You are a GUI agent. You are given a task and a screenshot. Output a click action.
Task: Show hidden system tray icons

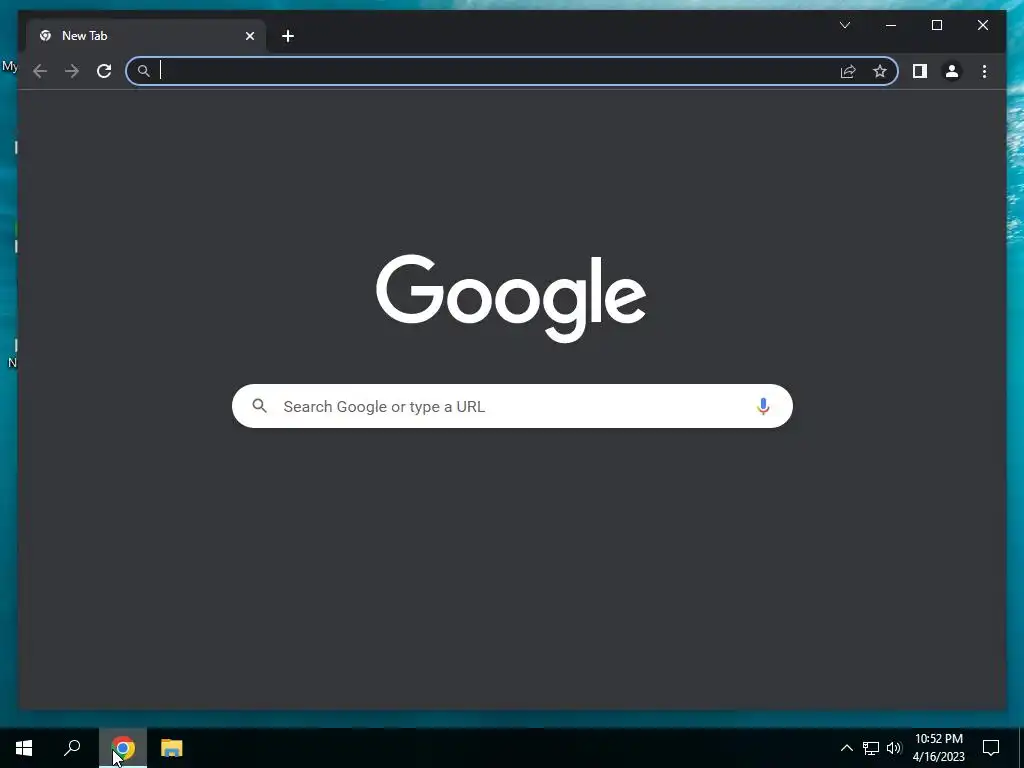click(x=846, y=748)
